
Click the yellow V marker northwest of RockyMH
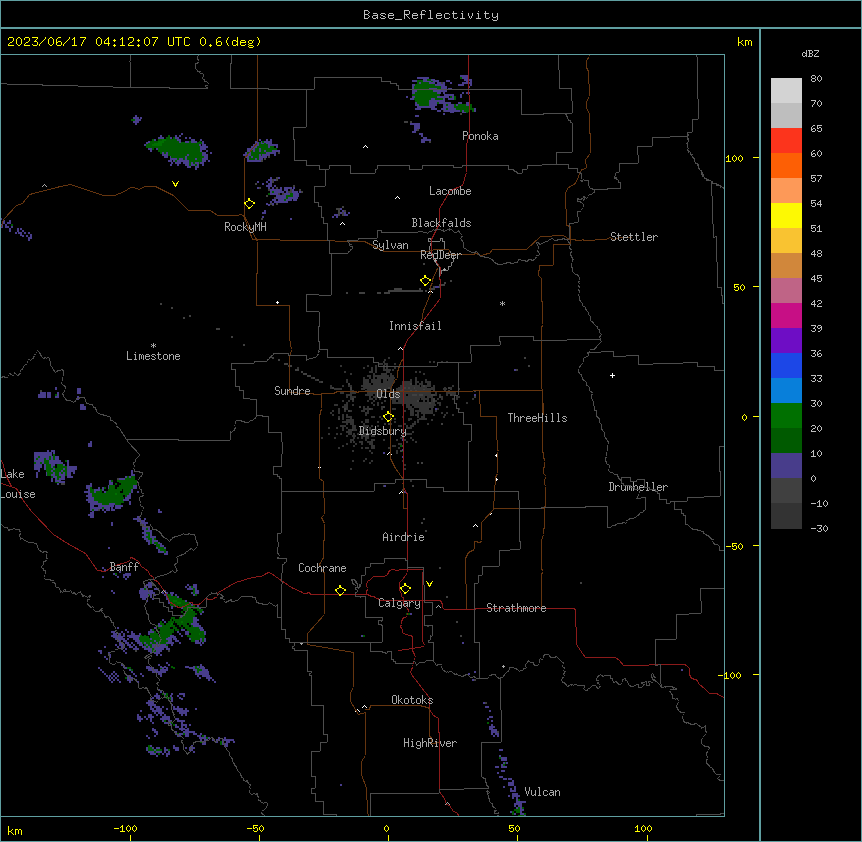click(x=175, y=184)
